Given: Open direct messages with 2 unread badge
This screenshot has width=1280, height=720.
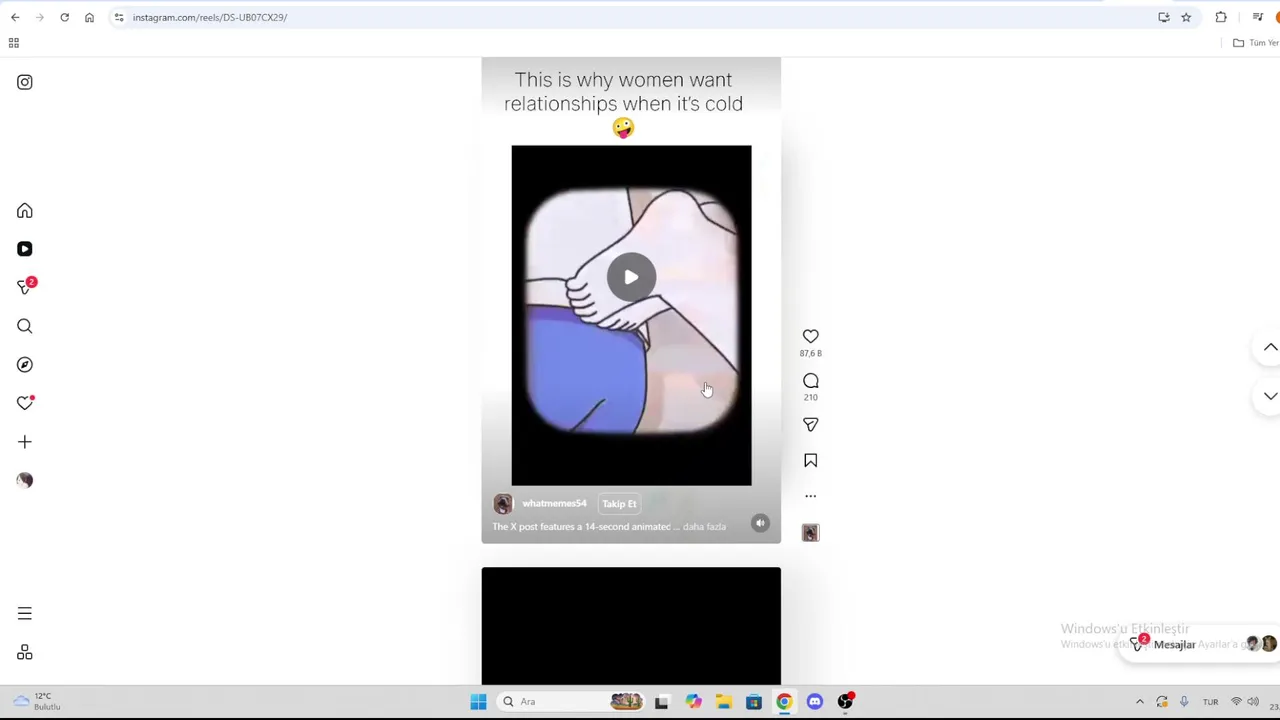Looking at the screenshot, I should 25,287.
